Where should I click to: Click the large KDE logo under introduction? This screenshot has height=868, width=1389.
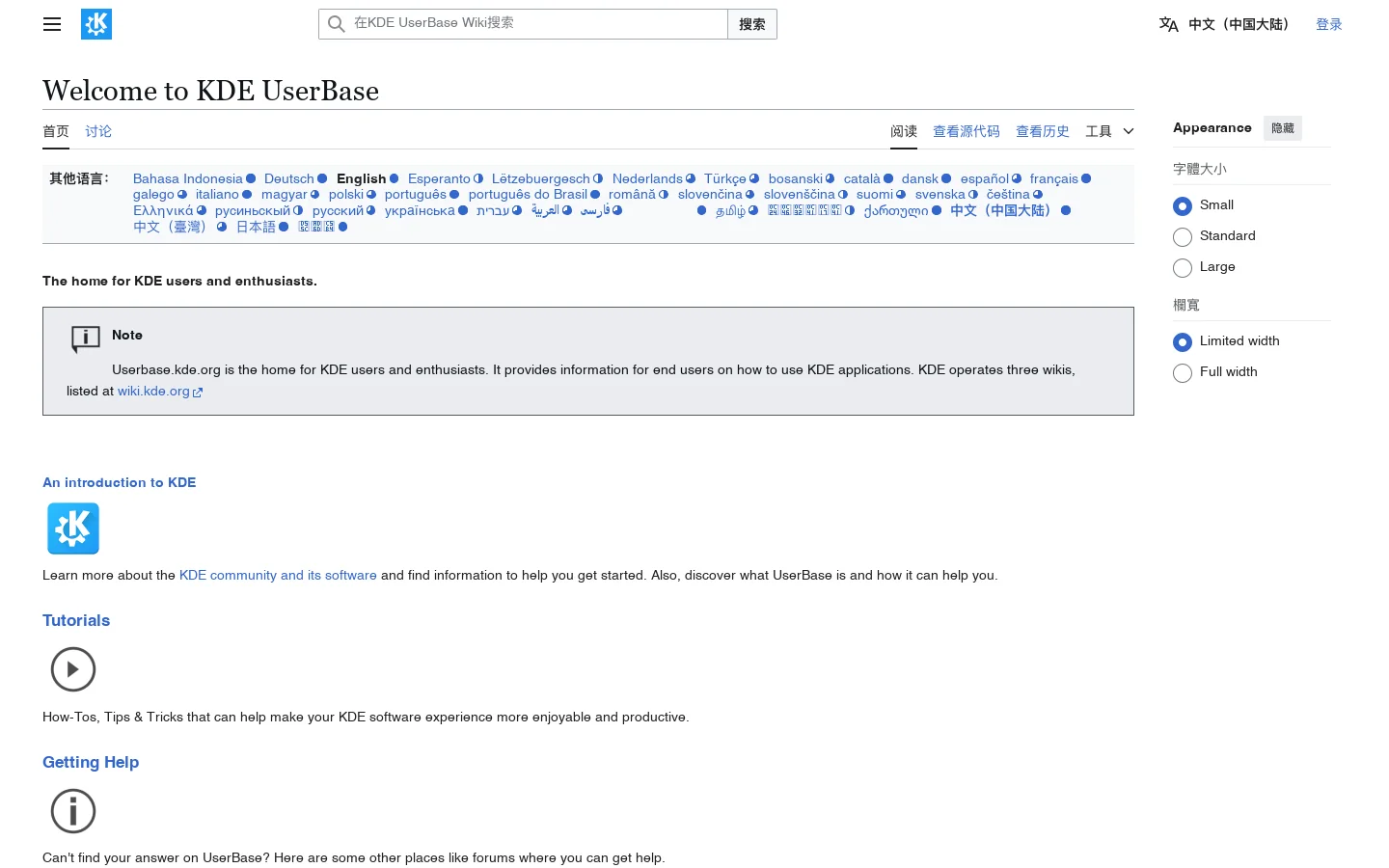click(x=73, y=529)
